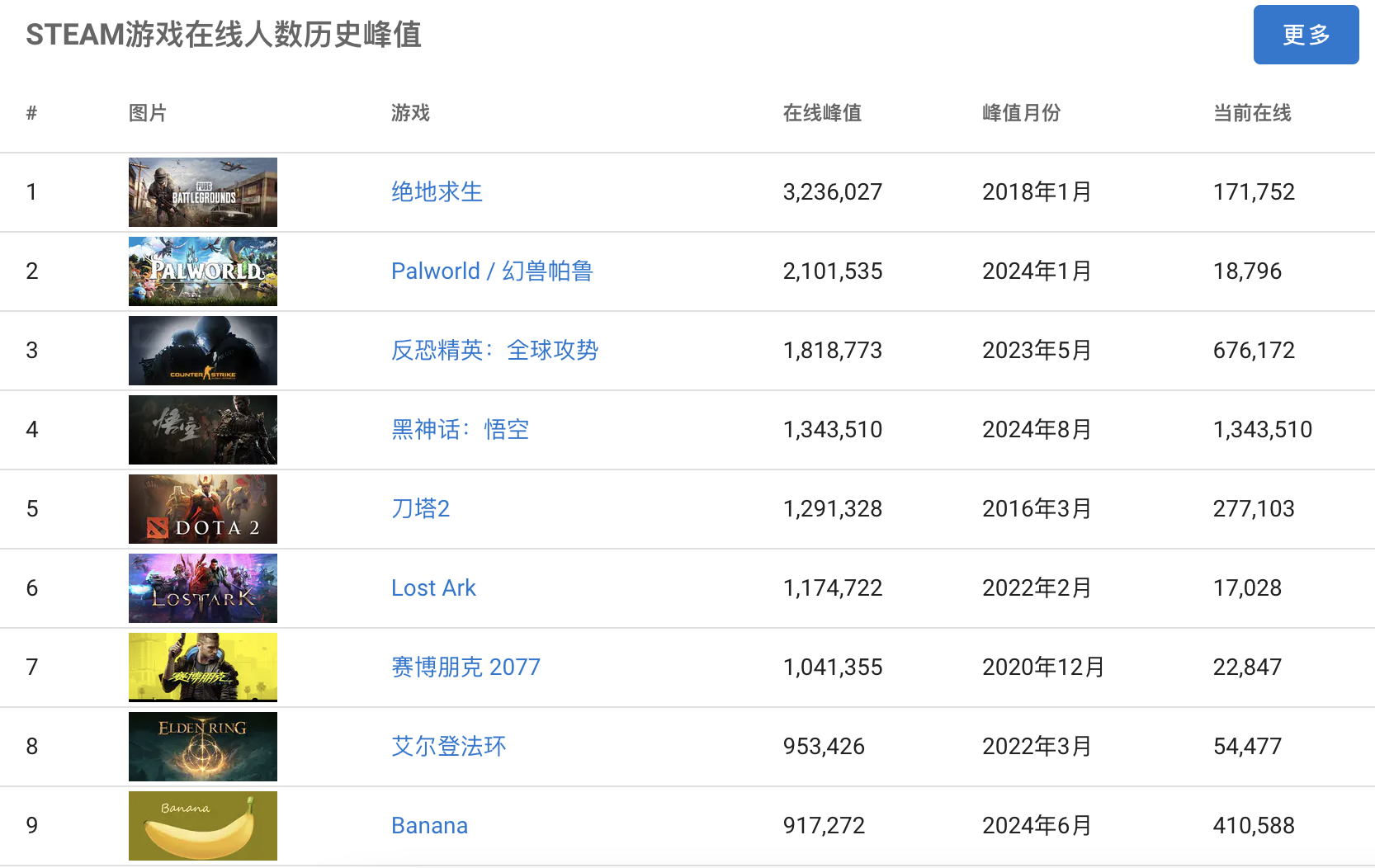Click peak month 2018年1月
The image size is (1375, 868).
click(1037, 191)
